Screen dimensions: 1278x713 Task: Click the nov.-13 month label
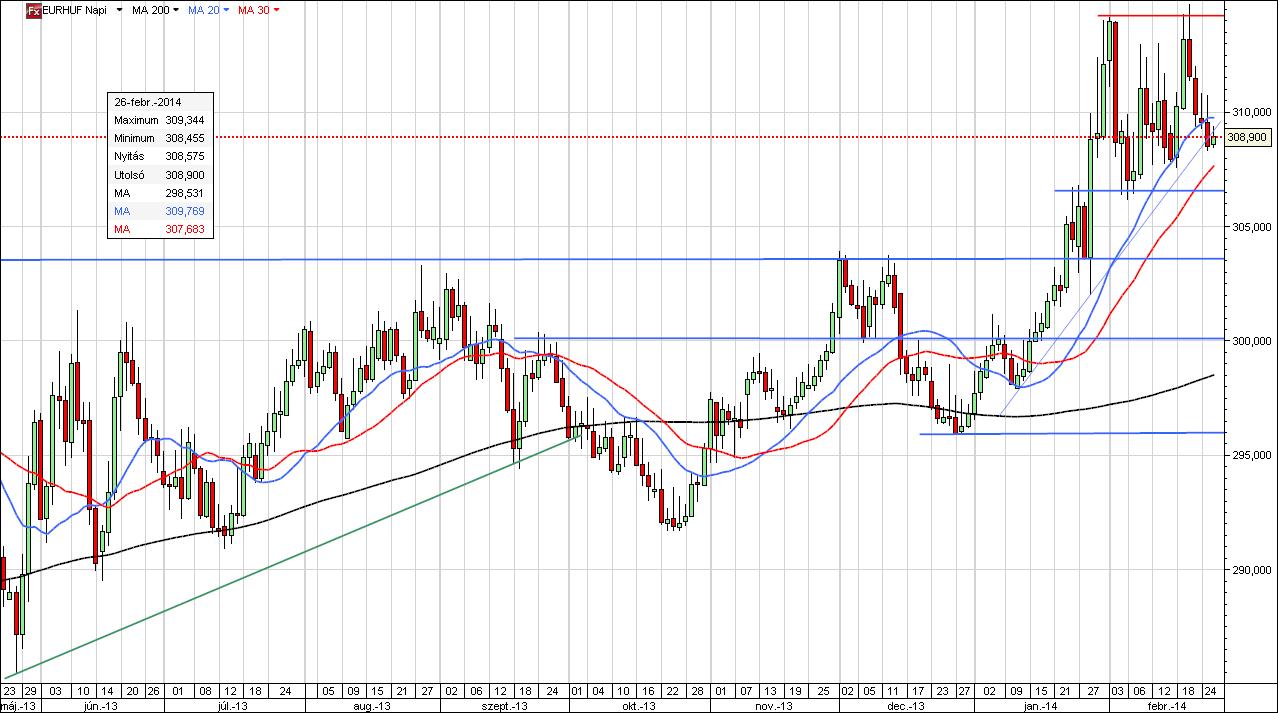[x=773, y=705]
